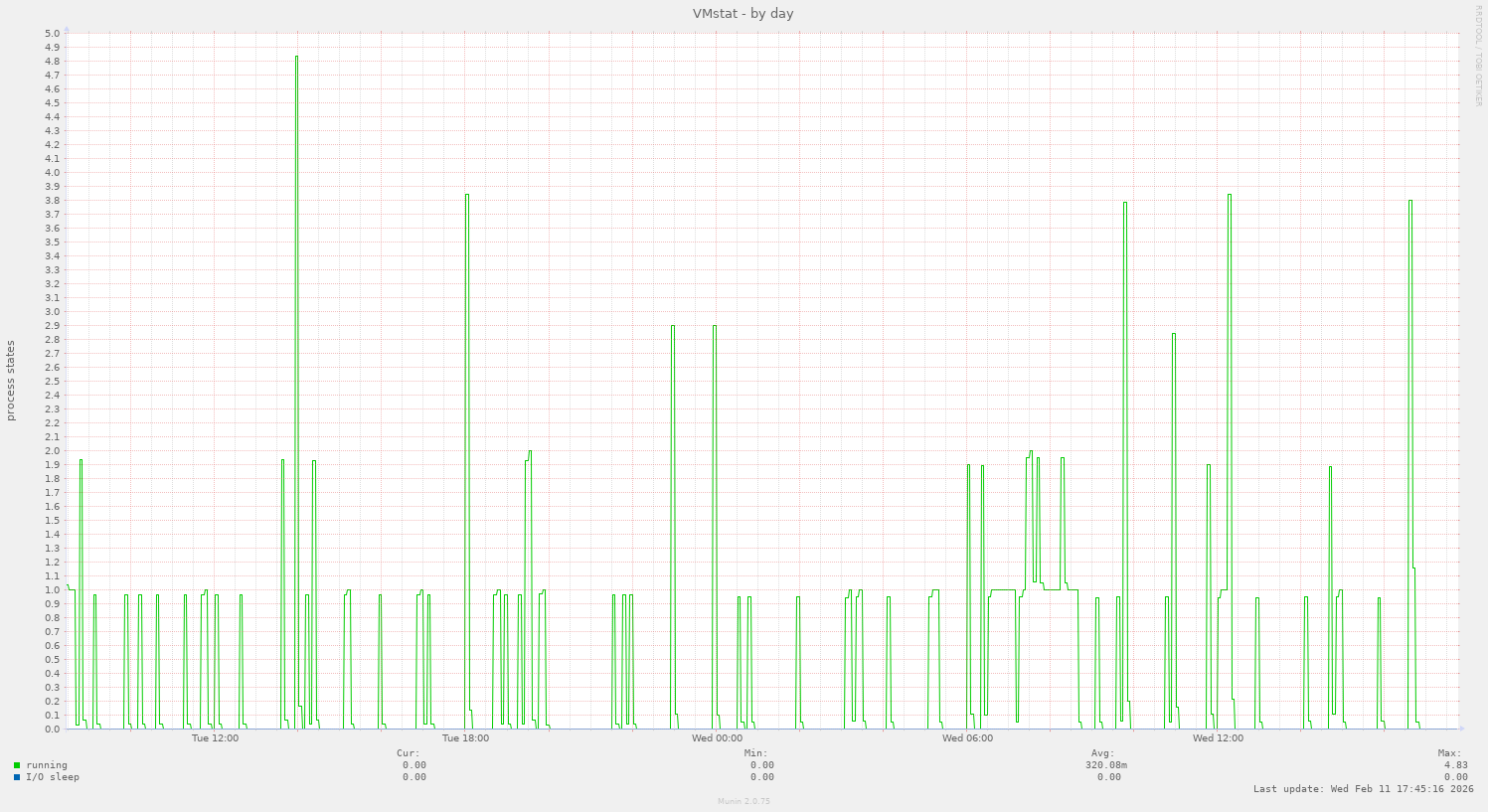Image resolution: width=1488 pixels, height=812 pixels.
Task: Click the running Avg value 320.08m
Action: pyautogui.click(x=1105, y=765)
